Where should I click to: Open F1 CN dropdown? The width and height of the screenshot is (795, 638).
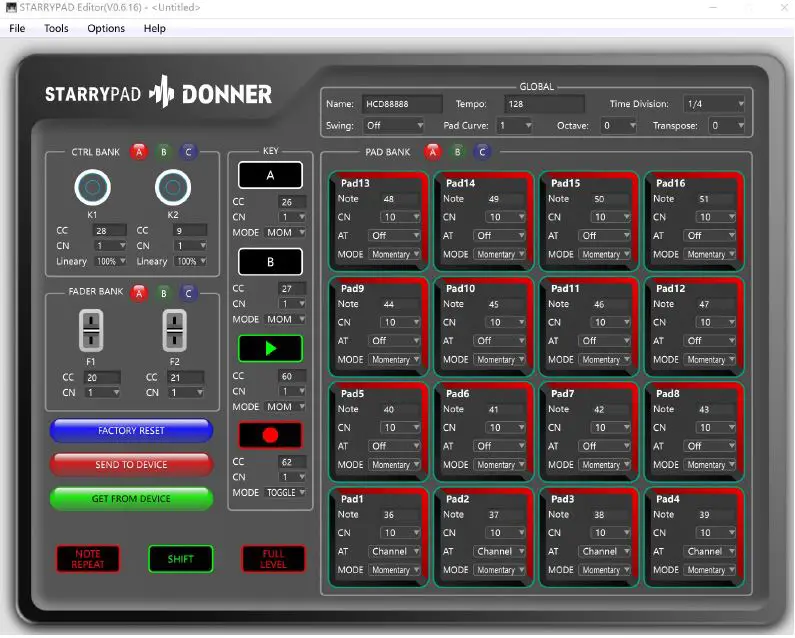(102, 393)
